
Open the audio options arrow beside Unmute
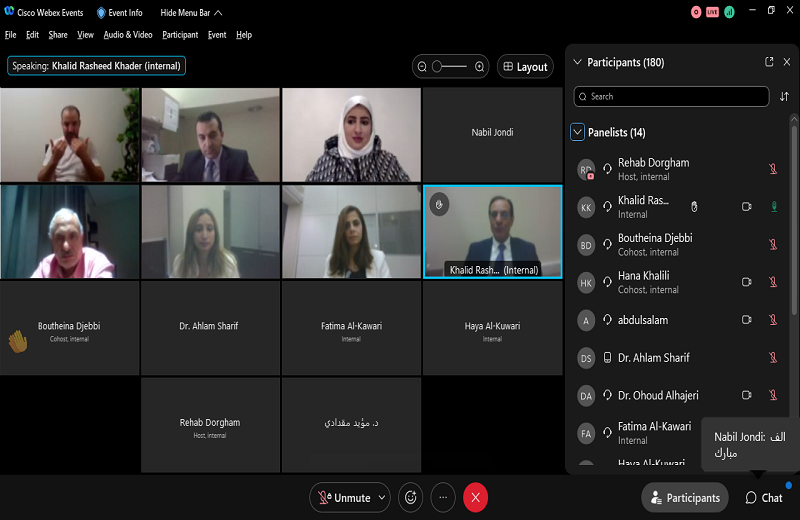tap(381, 497)
